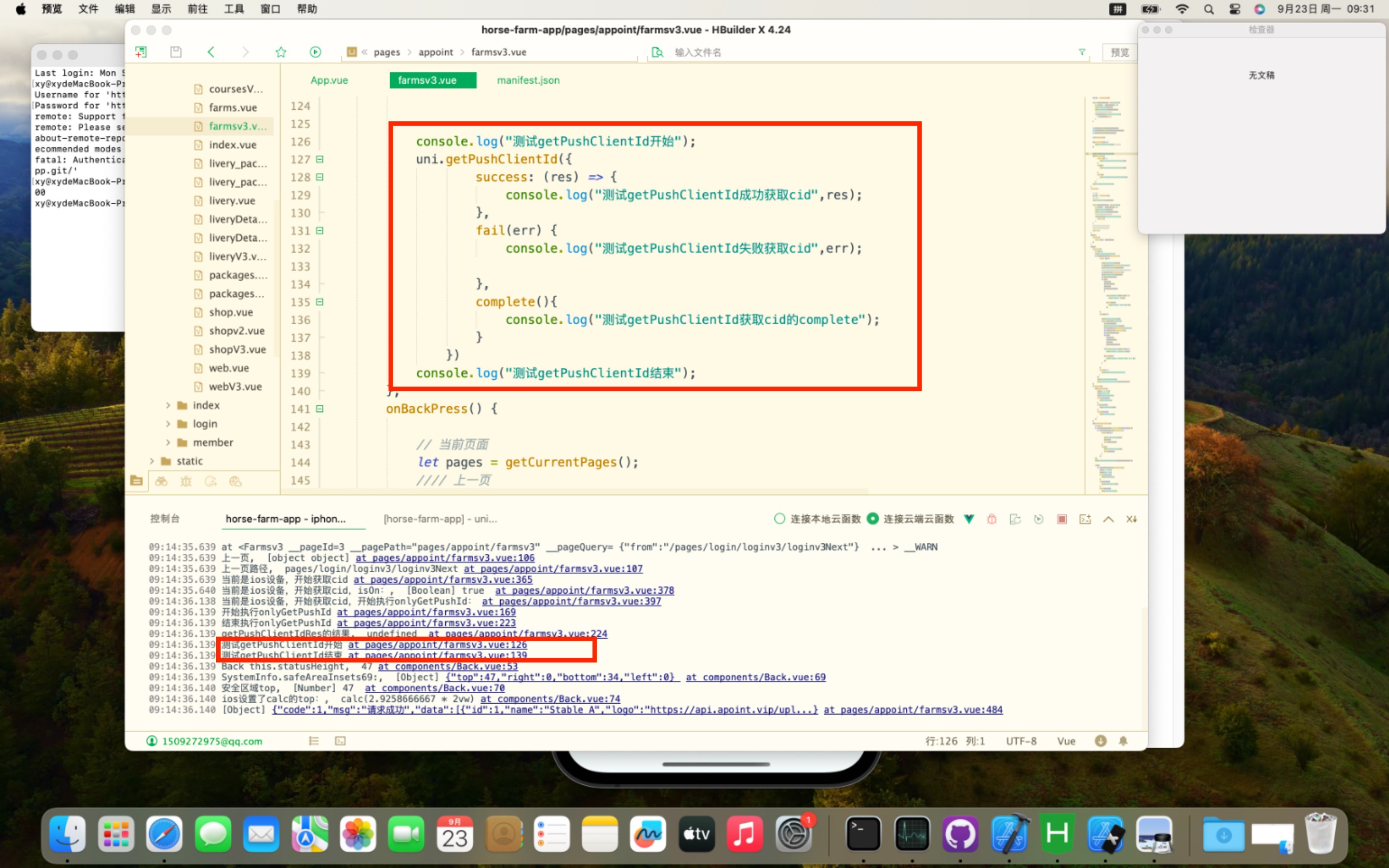Toggle the code fold marker at line 131
This screenshot has width=1389, height=868.
[320, 230]
